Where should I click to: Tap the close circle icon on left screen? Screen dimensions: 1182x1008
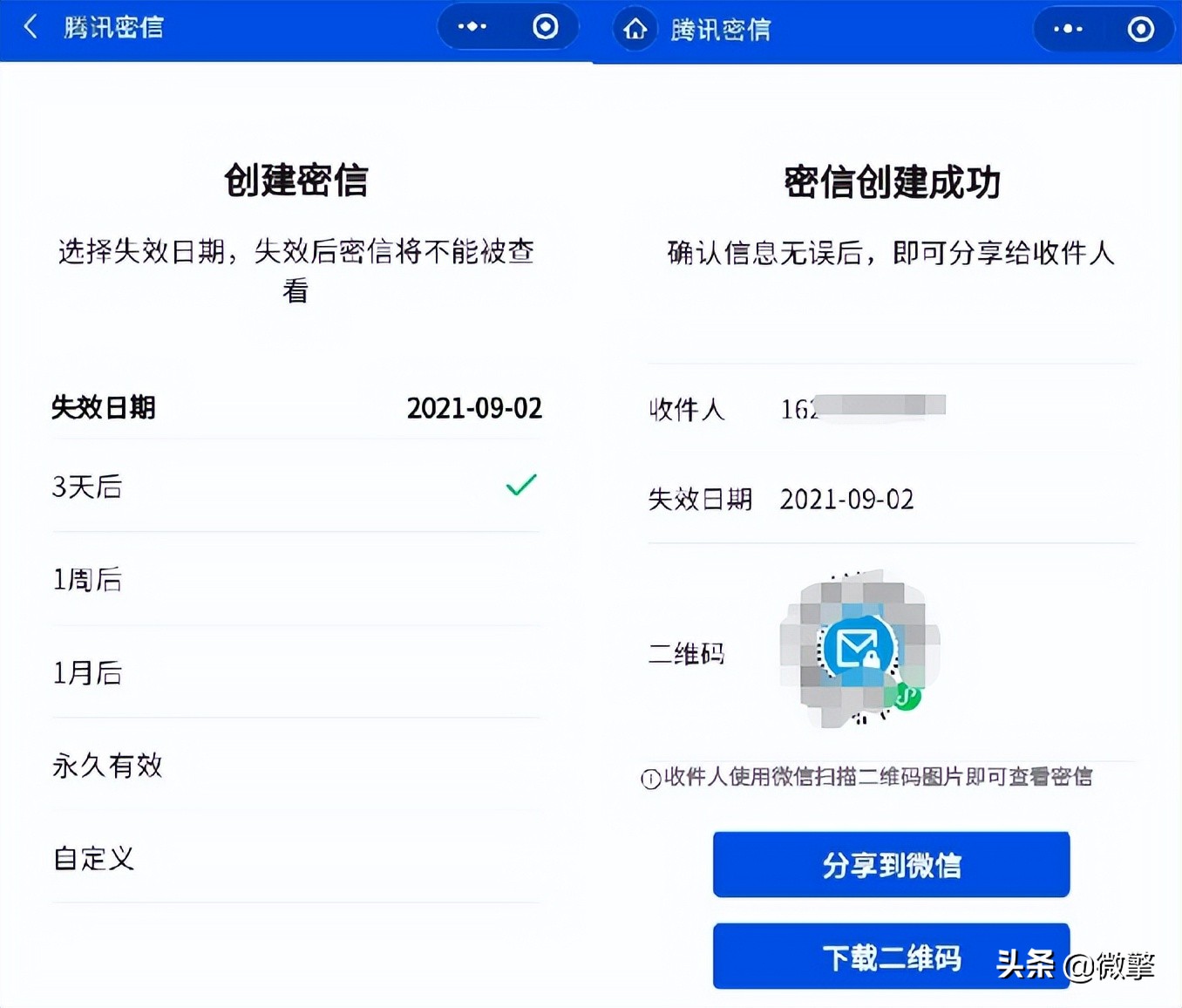[546, 27]
